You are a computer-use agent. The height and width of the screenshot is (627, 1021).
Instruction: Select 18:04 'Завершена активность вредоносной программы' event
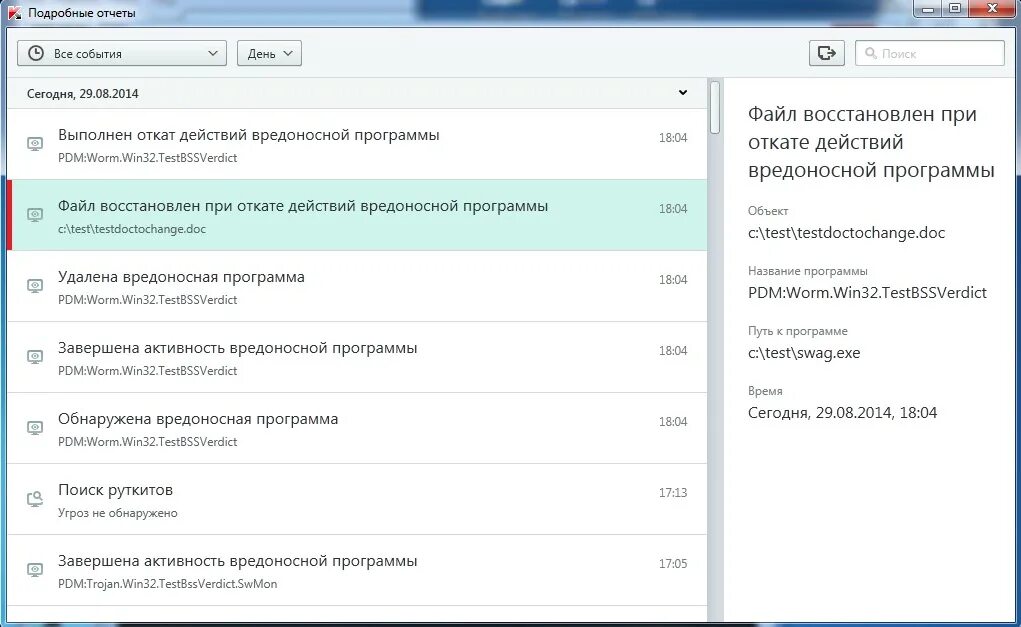click(357, 357)
